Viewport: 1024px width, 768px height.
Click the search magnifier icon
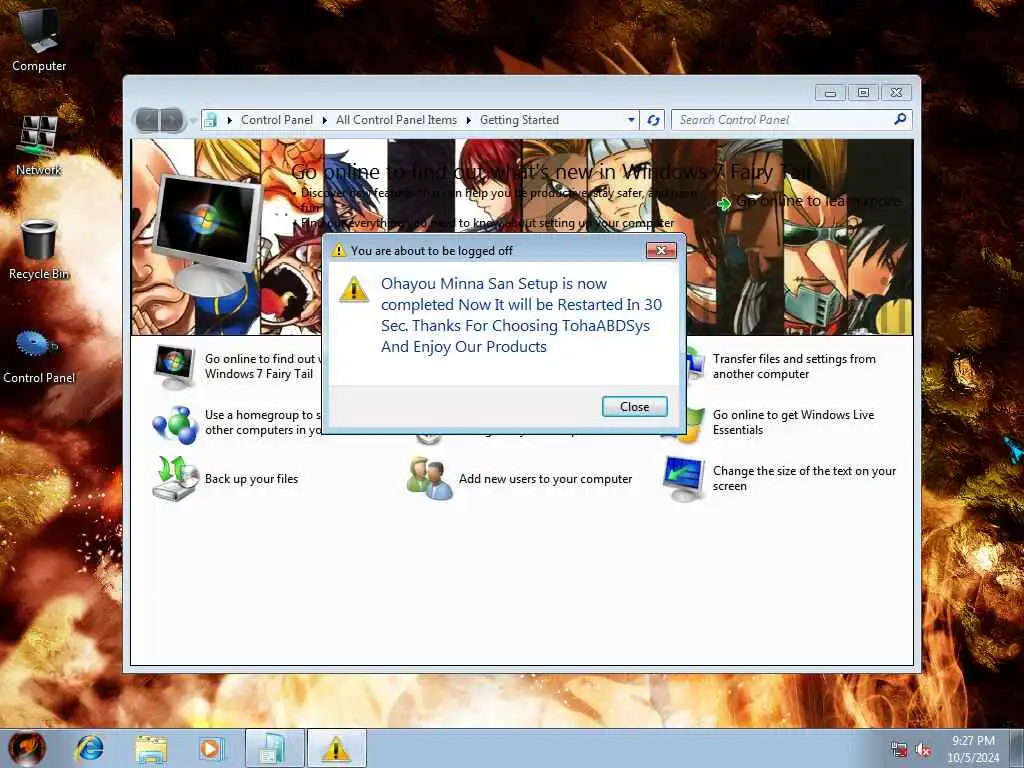tap(900, 119)
